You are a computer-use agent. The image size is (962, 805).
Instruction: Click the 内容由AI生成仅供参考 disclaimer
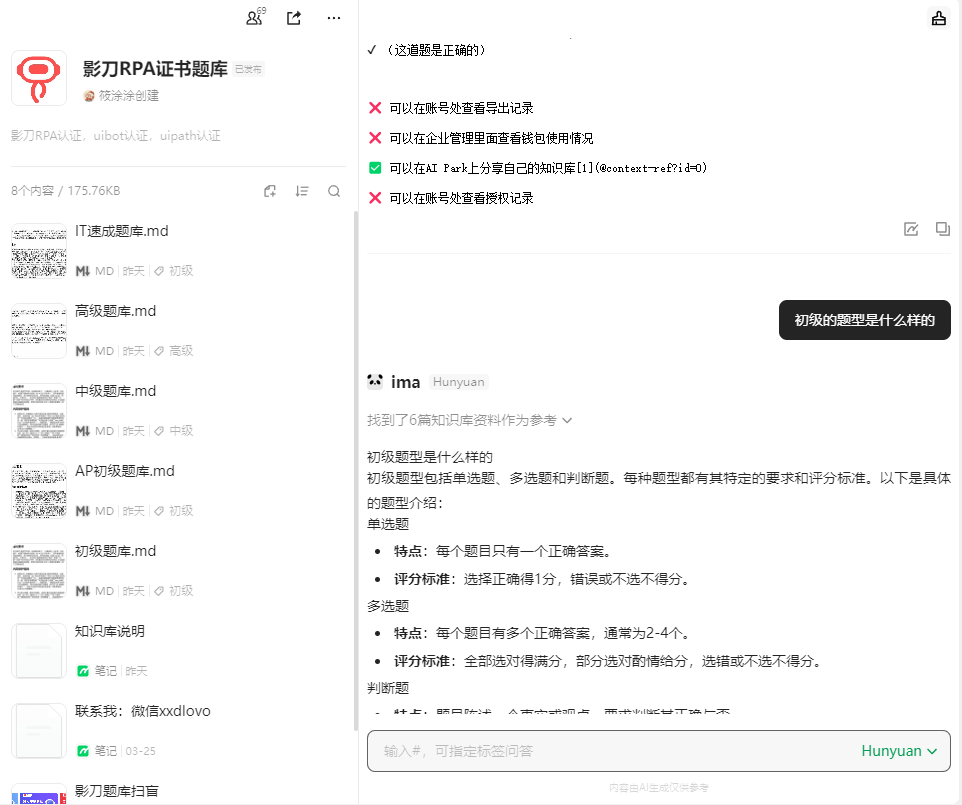659,787
